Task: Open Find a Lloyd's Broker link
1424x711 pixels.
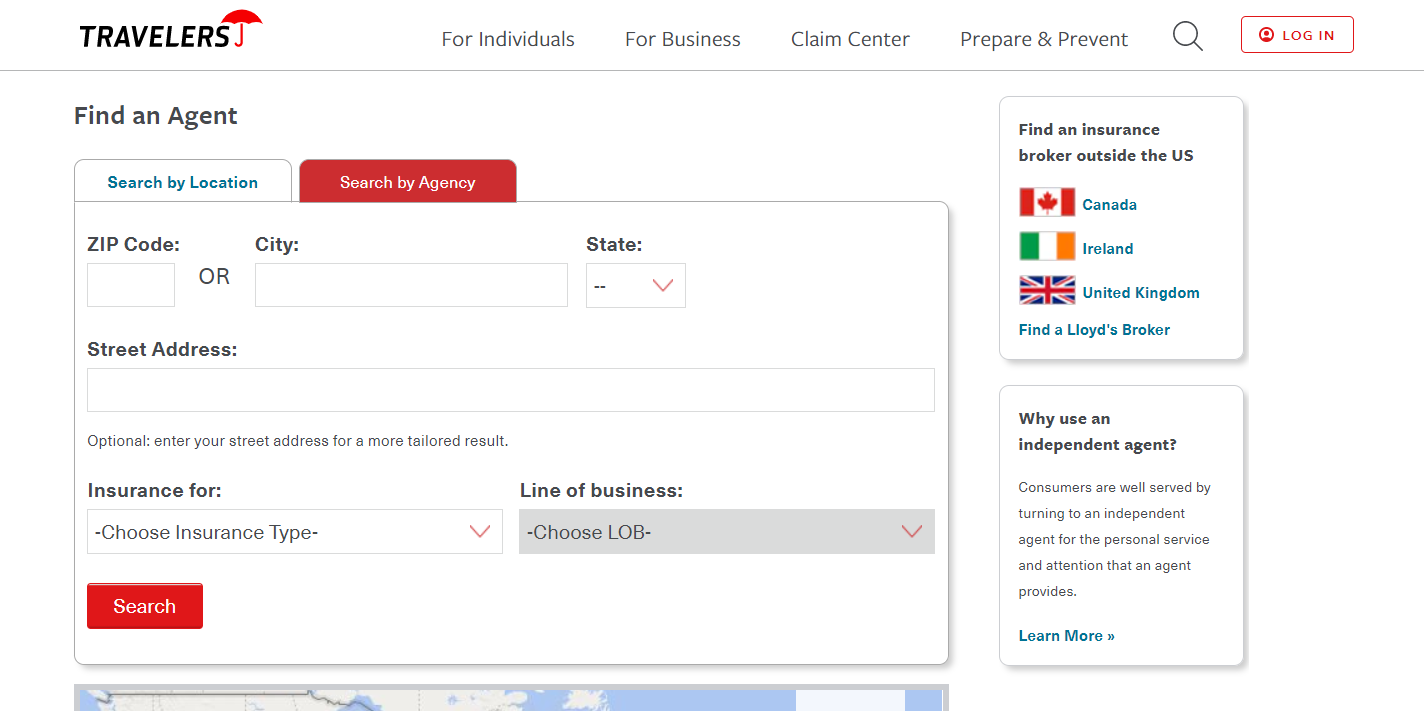Action: click(1094, 329)
